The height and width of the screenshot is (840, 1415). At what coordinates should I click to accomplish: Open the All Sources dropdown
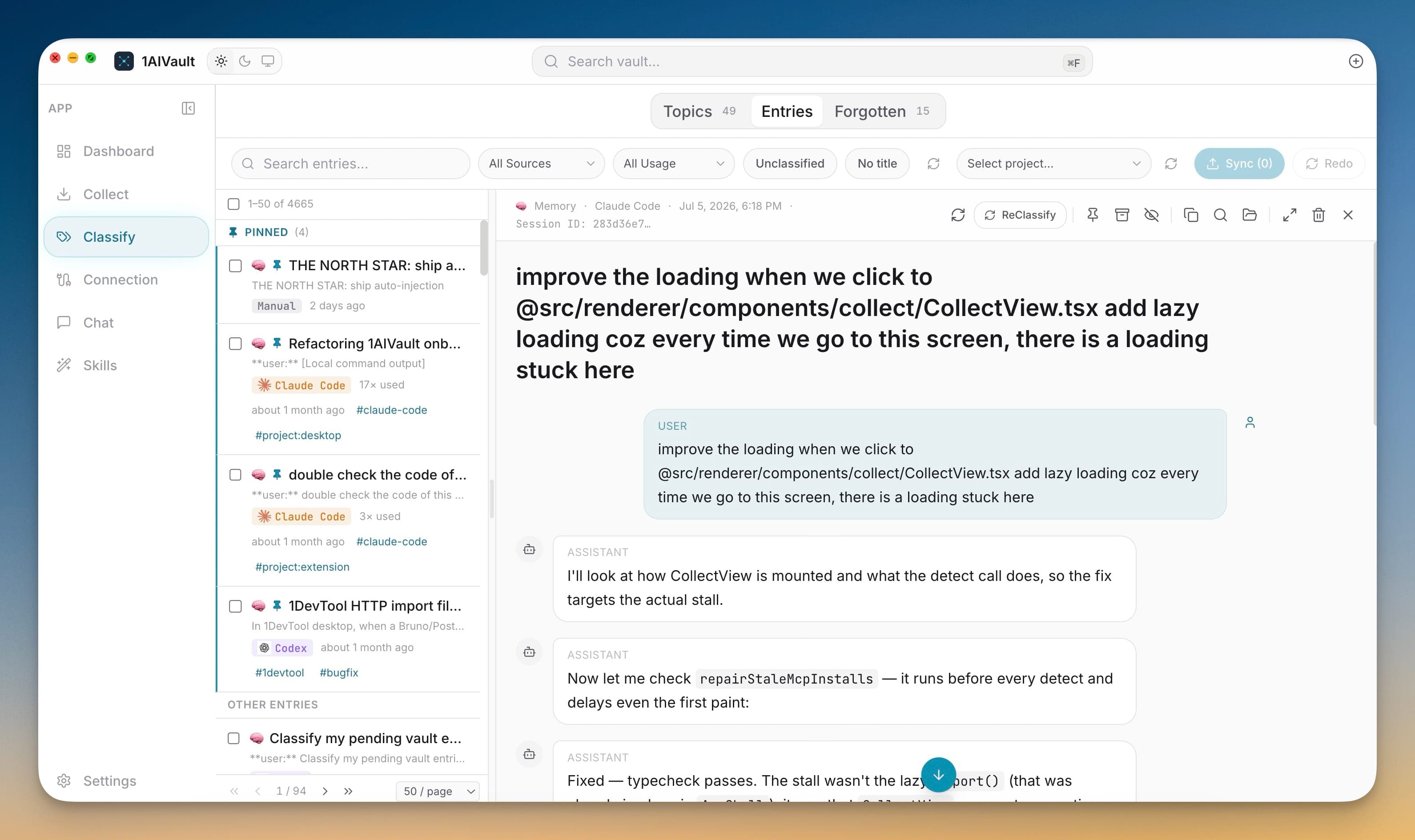(x=541, y=164)
